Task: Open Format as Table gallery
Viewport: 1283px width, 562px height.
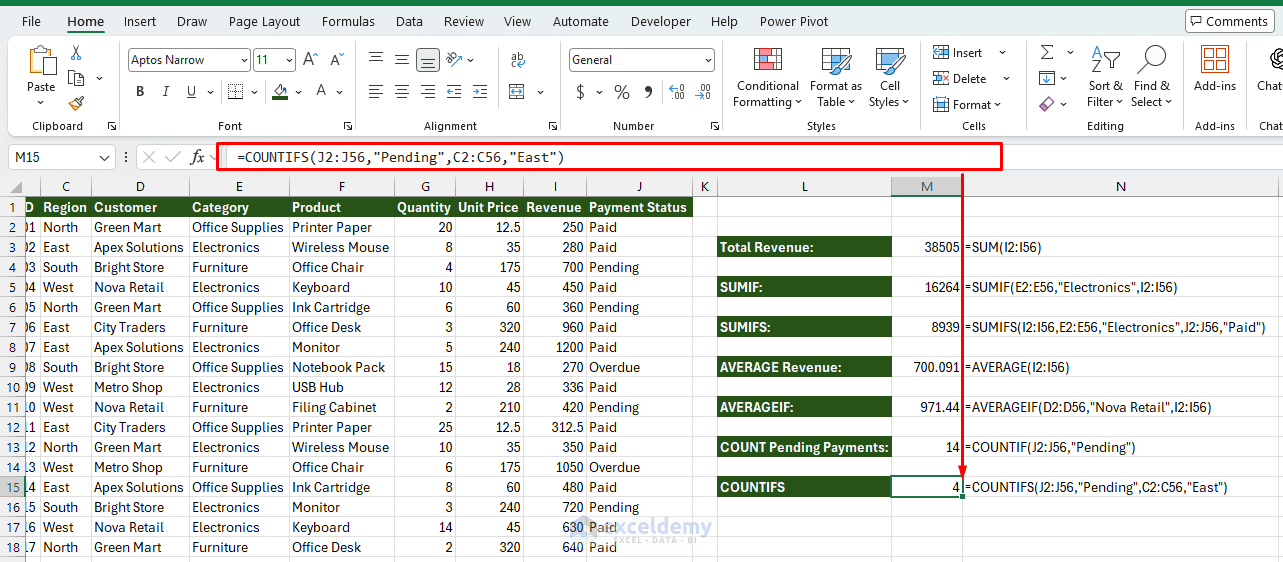Action: tap(836, 78)
